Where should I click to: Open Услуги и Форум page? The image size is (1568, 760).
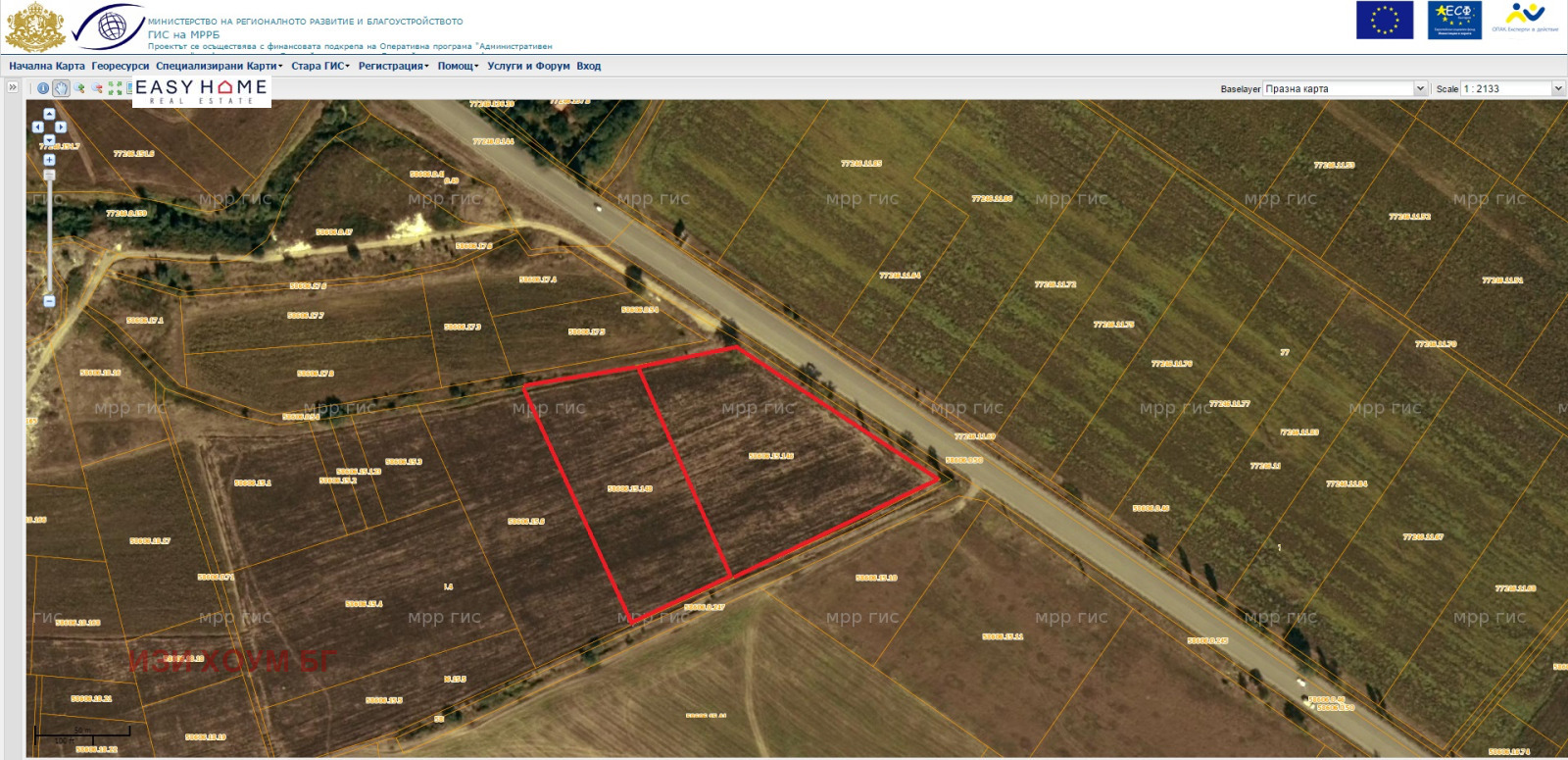coord(528,67)
